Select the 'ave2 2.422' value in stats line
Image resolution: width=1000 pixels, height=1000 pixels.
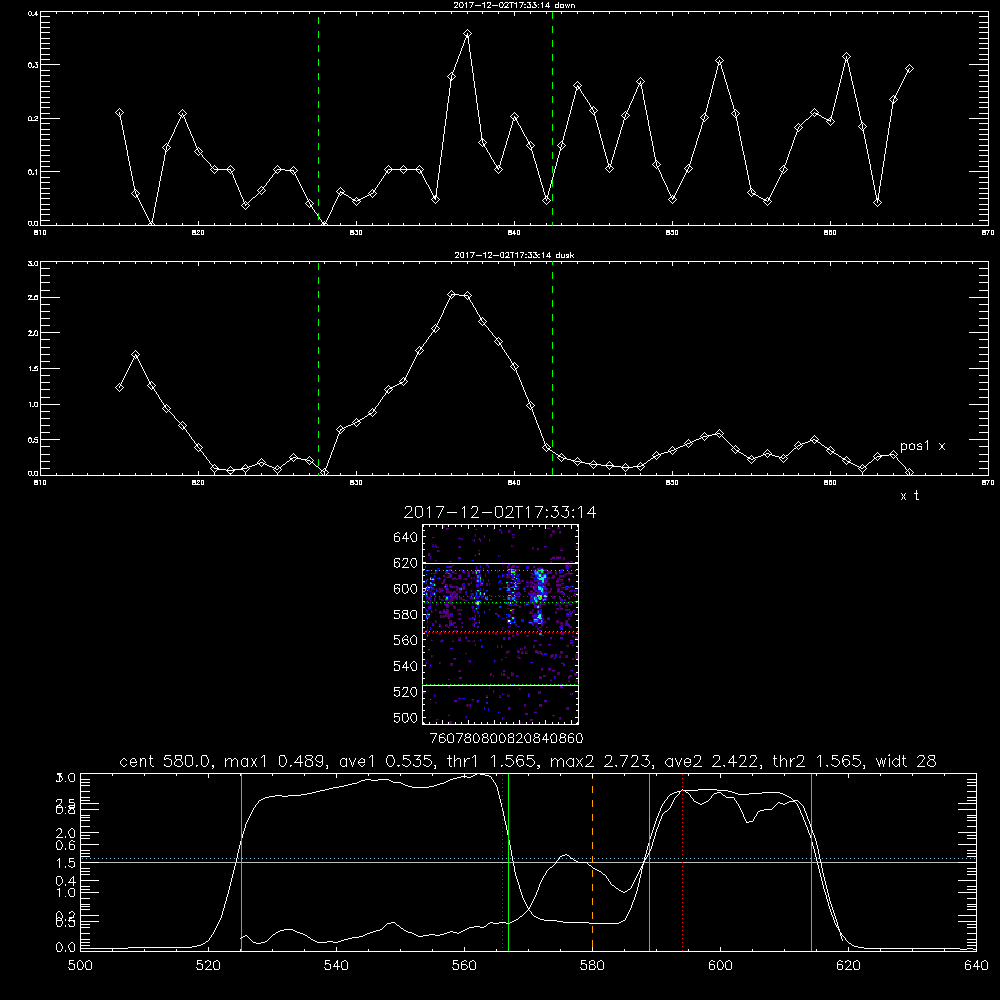click(714, 761)
